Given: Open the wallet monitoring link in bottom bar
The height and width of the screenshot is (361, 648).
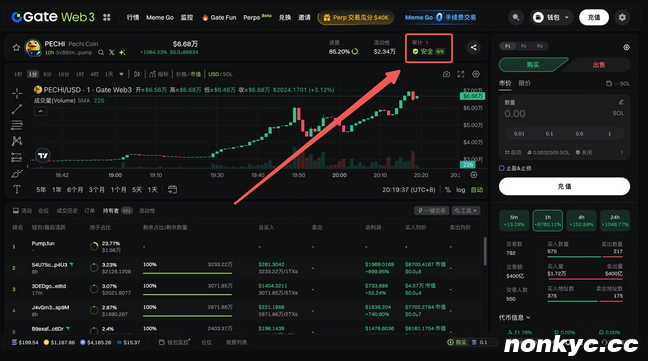Looking at the screenshot, I should [x=174, y=342].
